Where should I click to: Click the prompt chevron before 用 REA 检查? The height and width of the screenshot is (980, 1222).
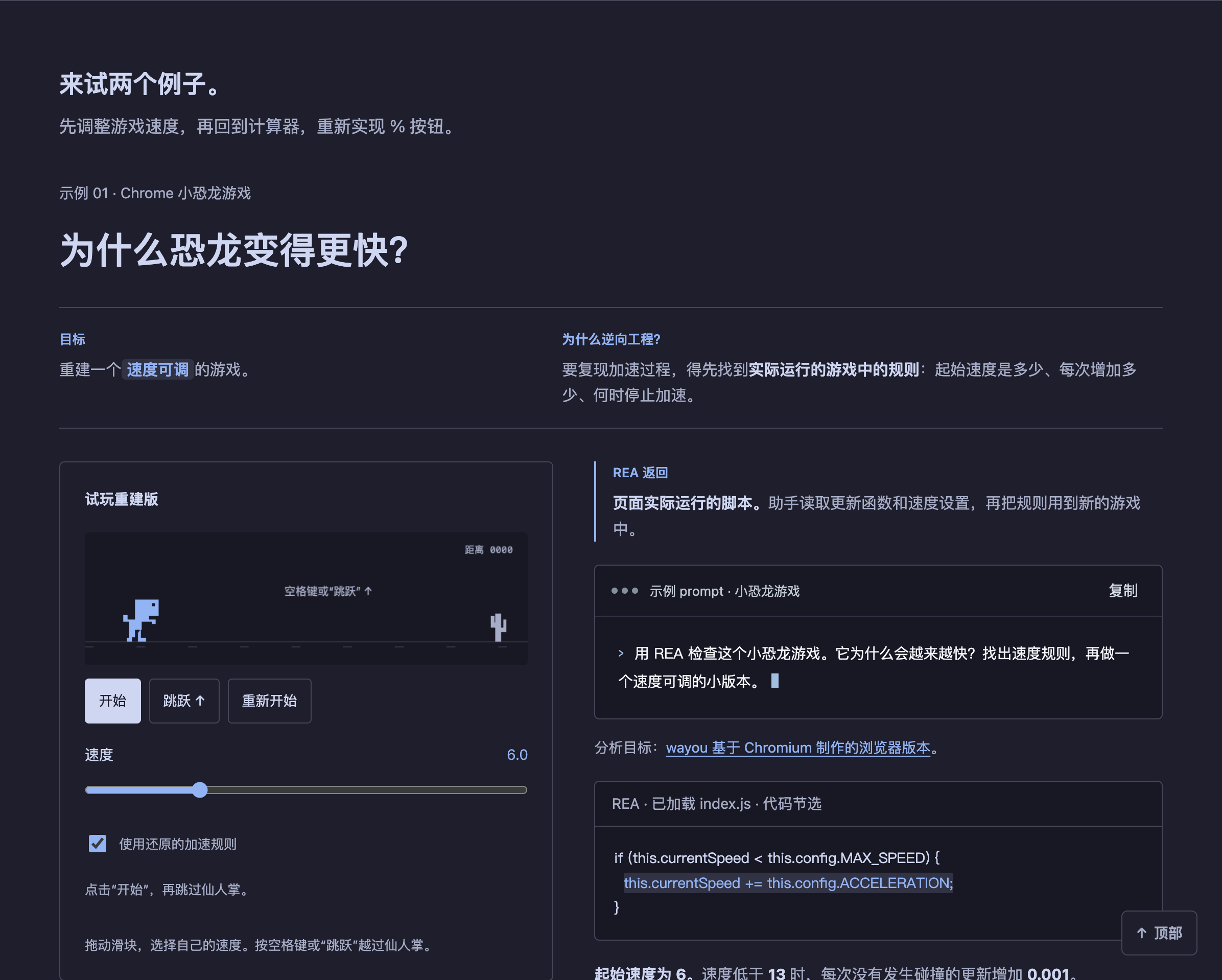621,654
